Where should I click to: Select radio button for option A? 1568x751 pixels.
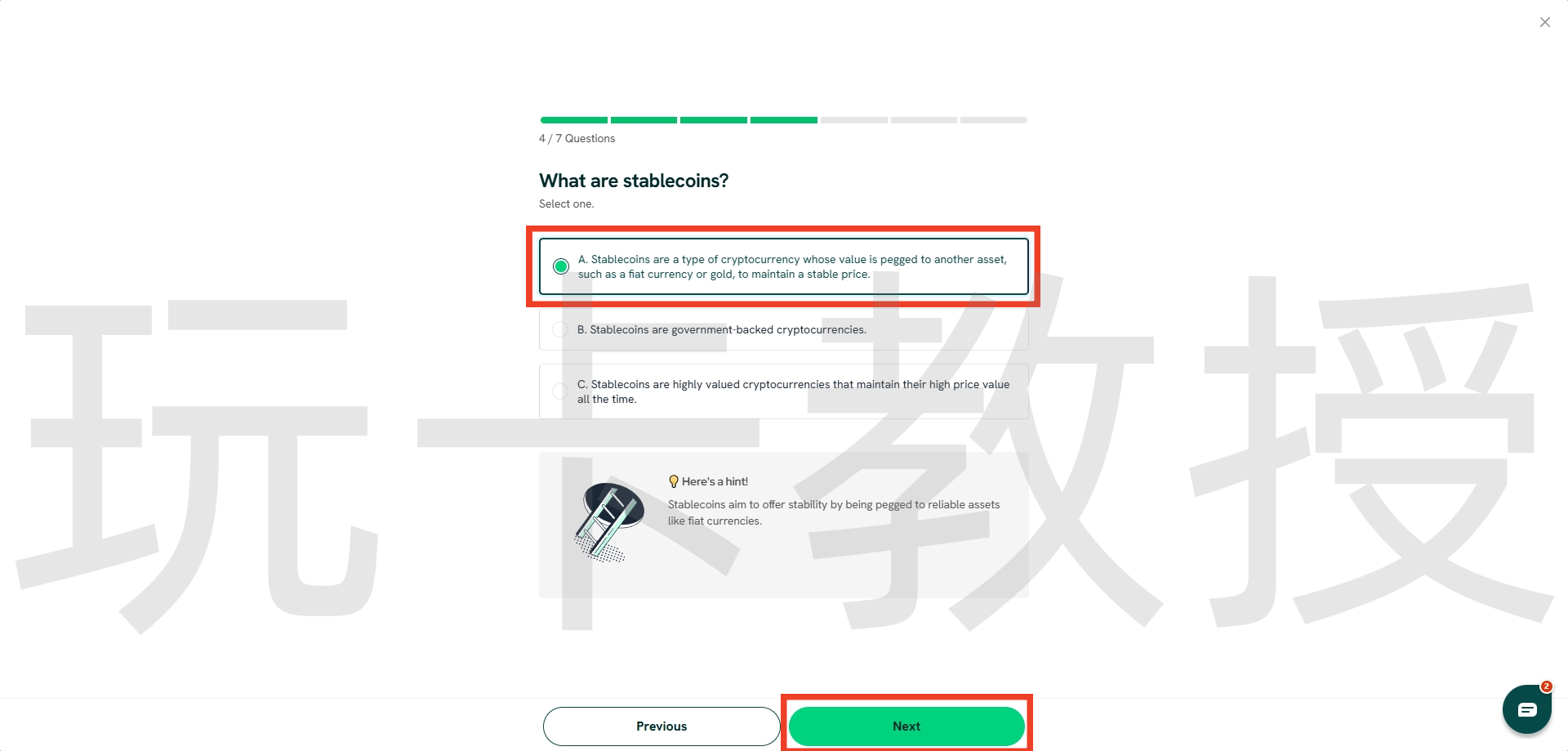[561, 266]
